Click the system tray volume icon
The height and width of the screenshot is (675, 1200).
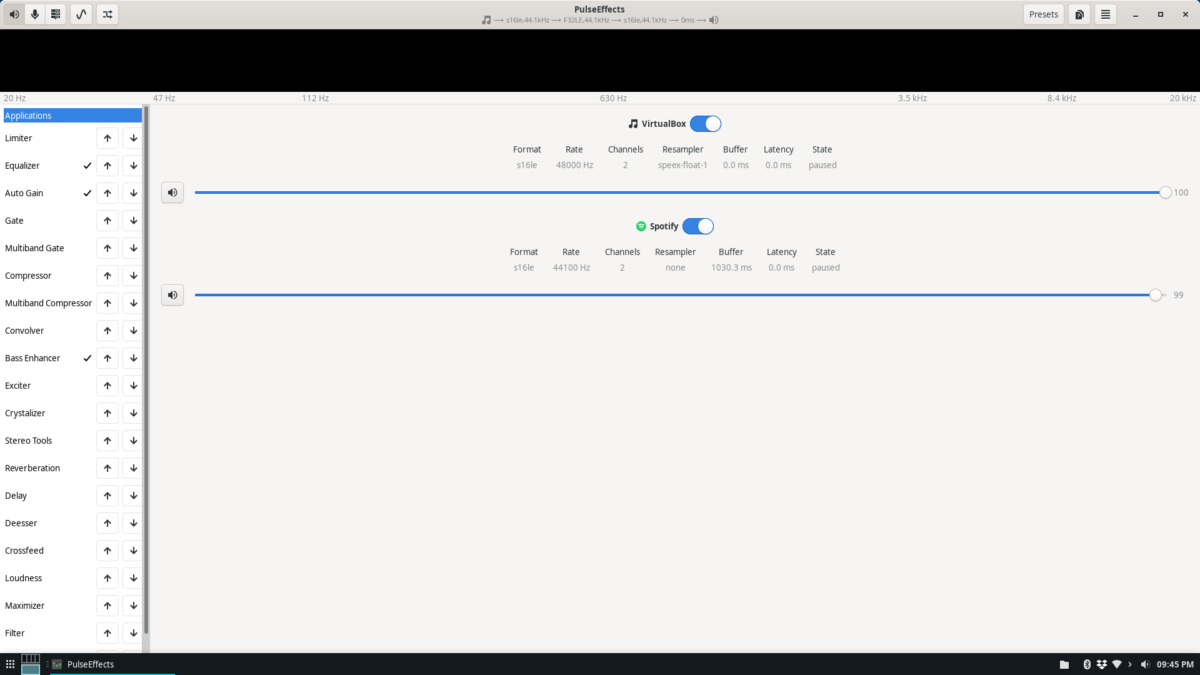point(1143,663)
